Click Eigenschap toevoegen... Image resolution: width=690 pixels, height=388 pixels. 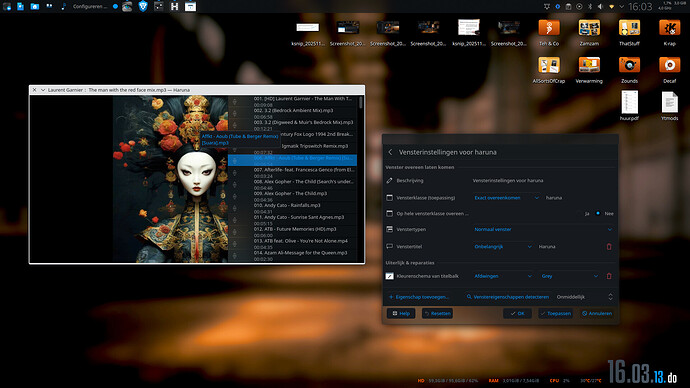418,297
